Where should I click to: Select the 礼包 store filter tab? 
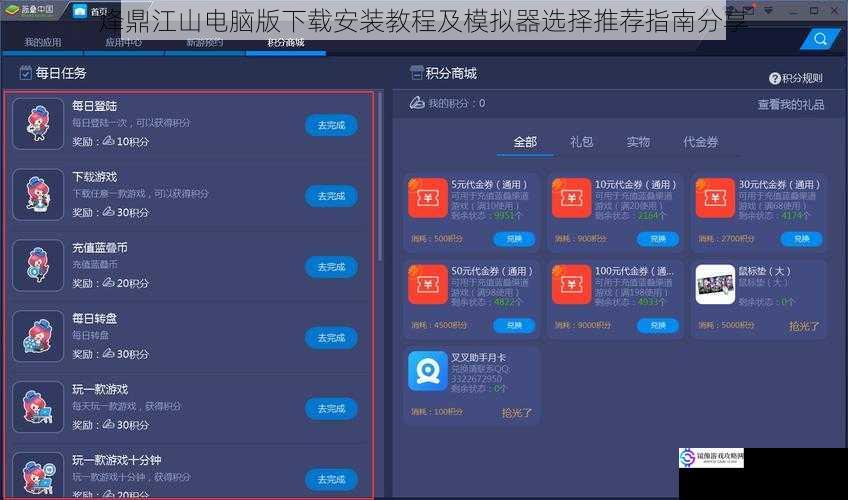pos(581,142)
